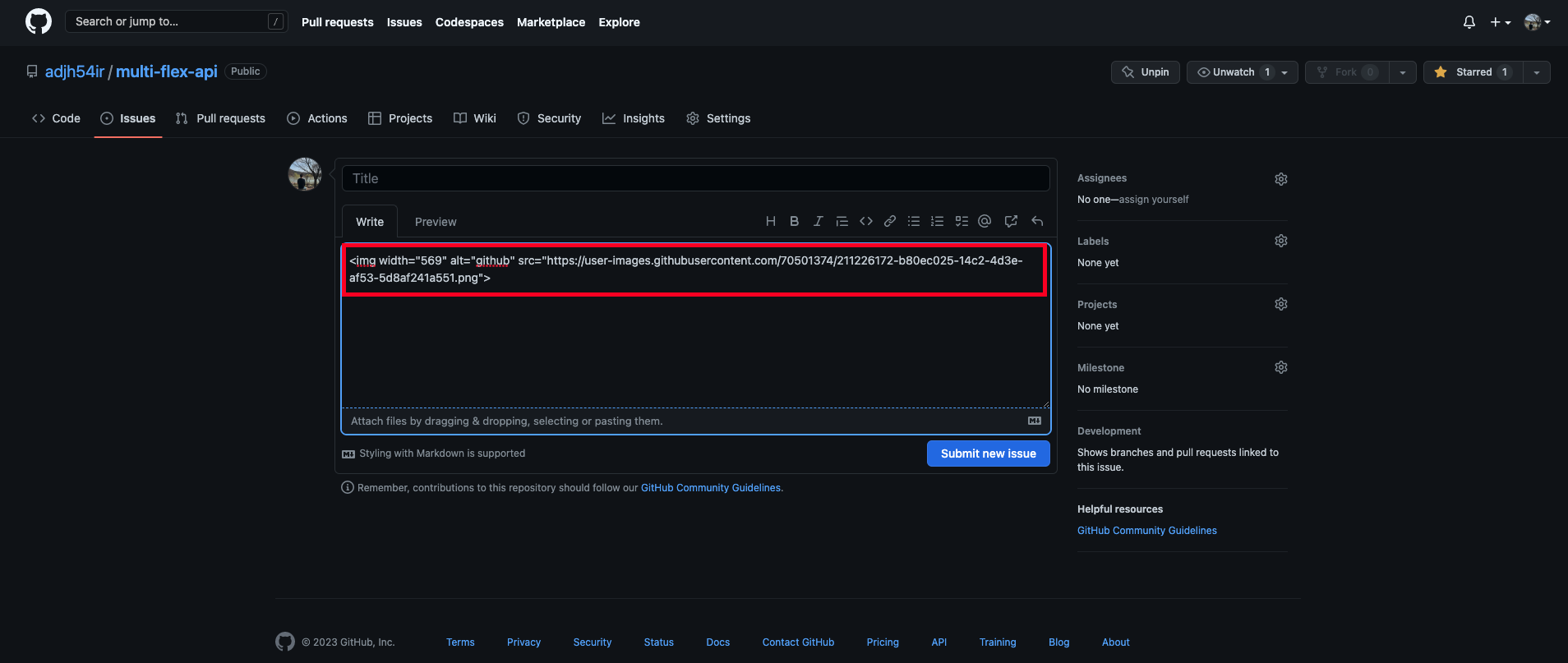Insert a saved reply arrow icon
The width and height of the screenshot is (1568, 663).
[1037, 221]
